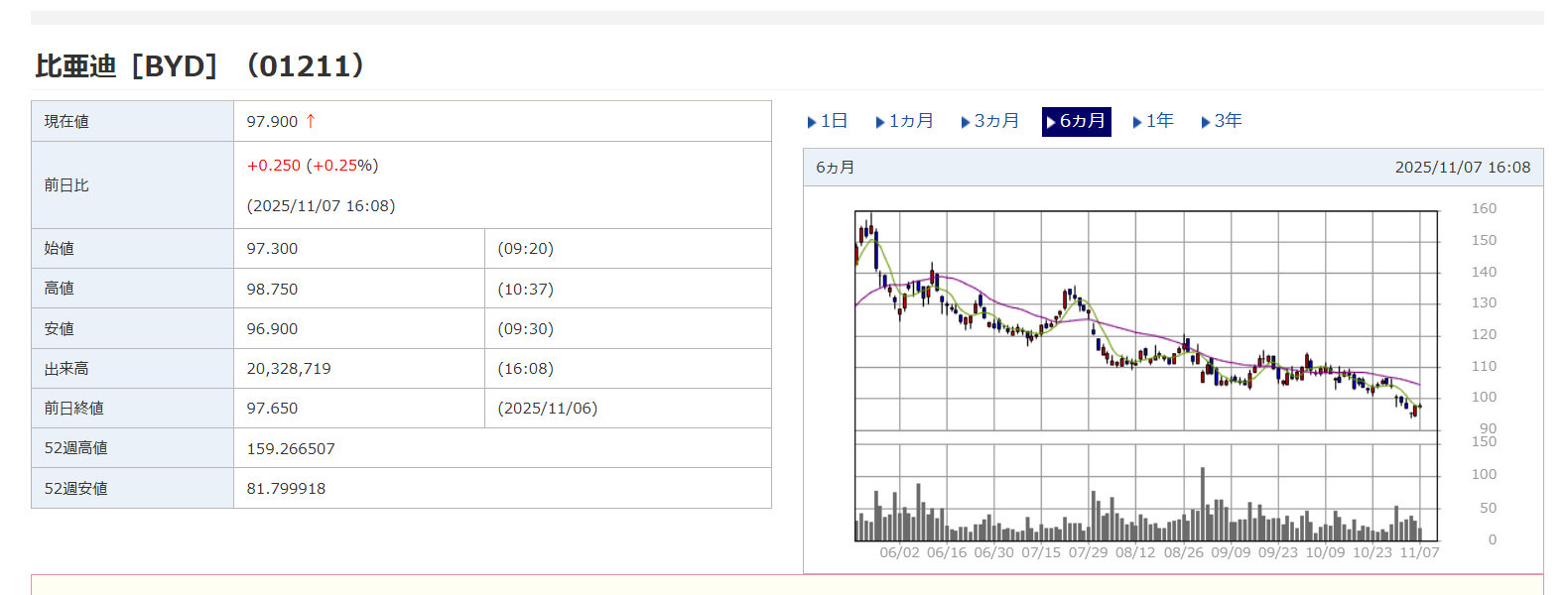Open the 3カ月 chart period
Viewport: 1568px width, 595px height.
coord(989,121)
